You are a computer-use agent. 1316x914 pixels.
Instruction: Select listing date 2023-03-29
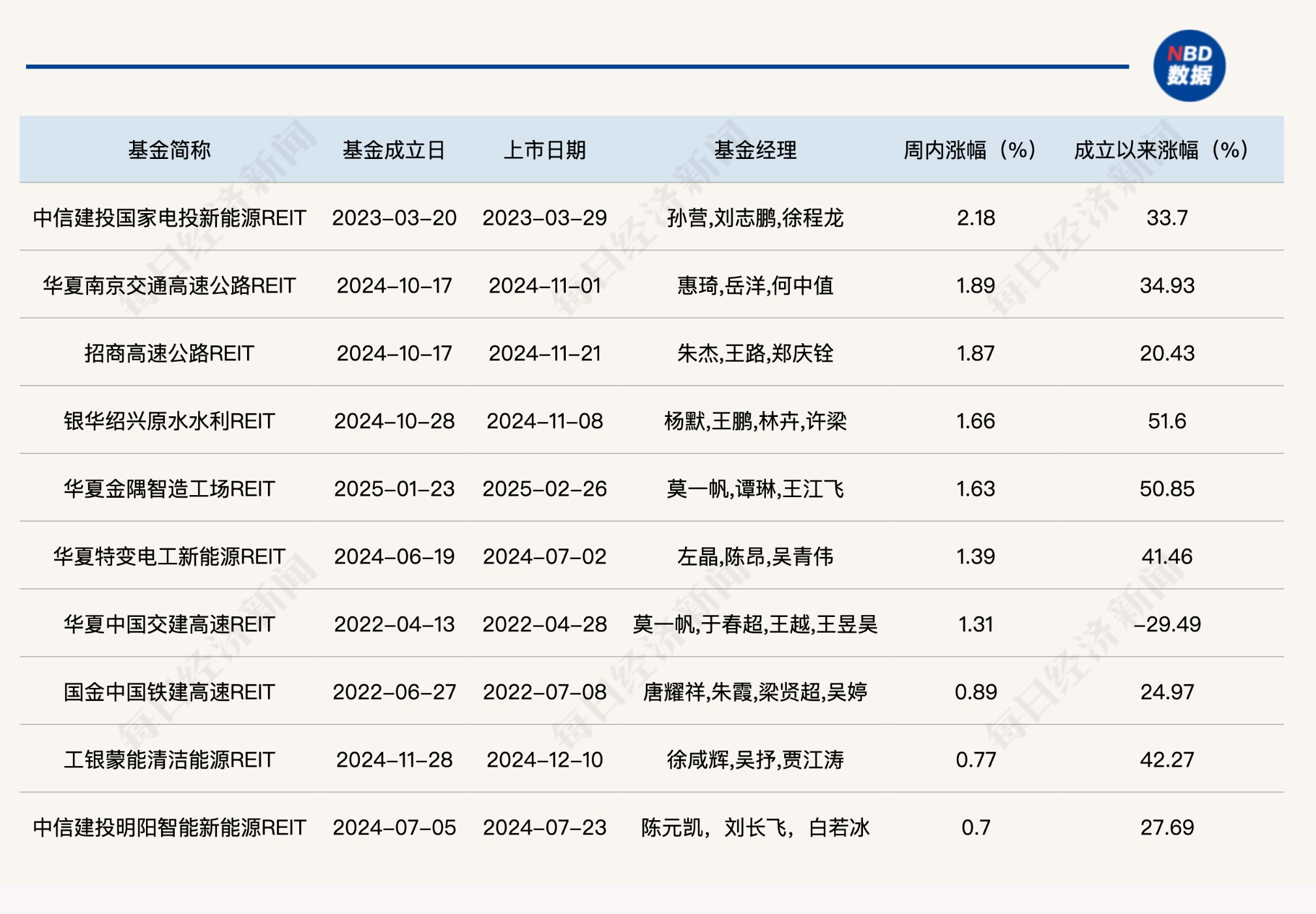pyautogui.click(x=545, y=218)
